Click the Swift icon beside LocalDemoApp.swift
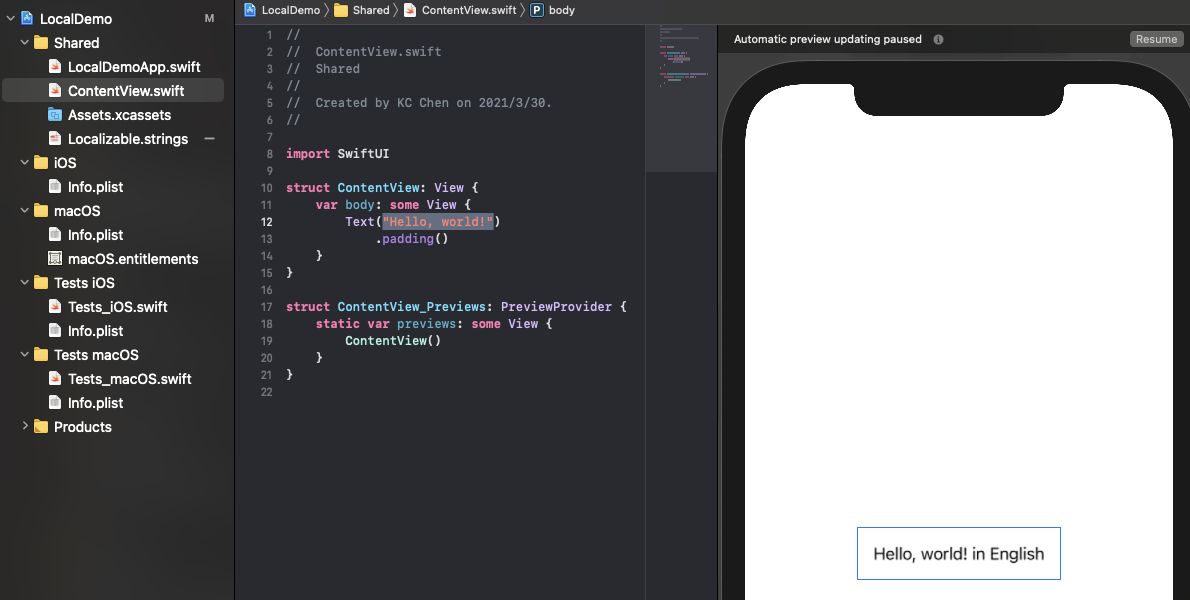Screen dimensions: 1190x600 click(55, 67)
